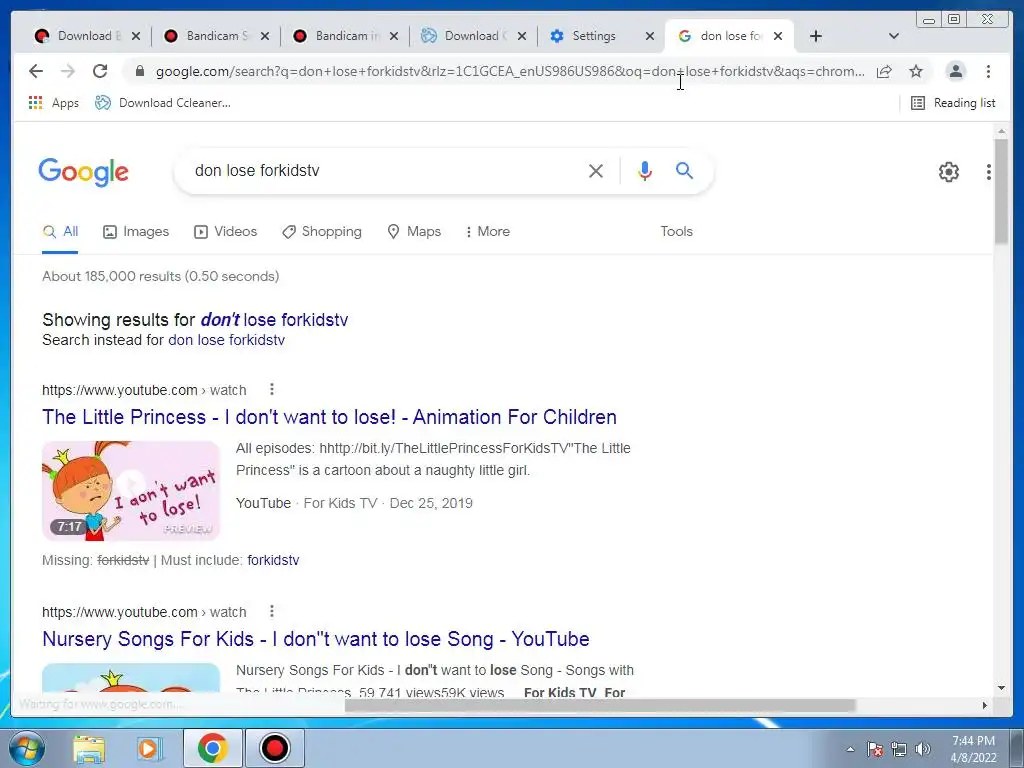This screenshot has height=768, width=1024.
Task: Open the Chrome profile avatar menu
Action: (955, 71)
